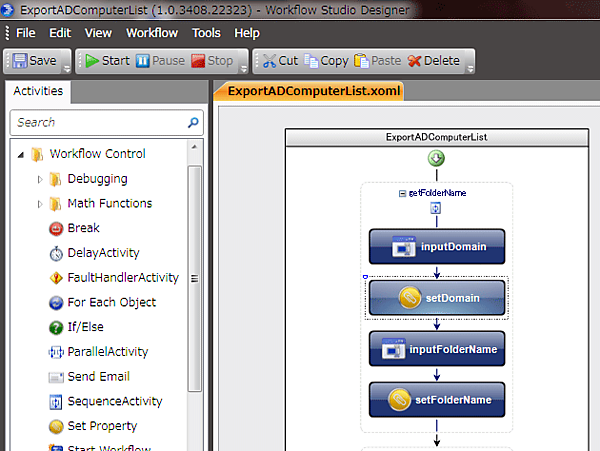600x451 pixels.
Task: Select the Send Email envelope icon
Action: pos(56,377)
